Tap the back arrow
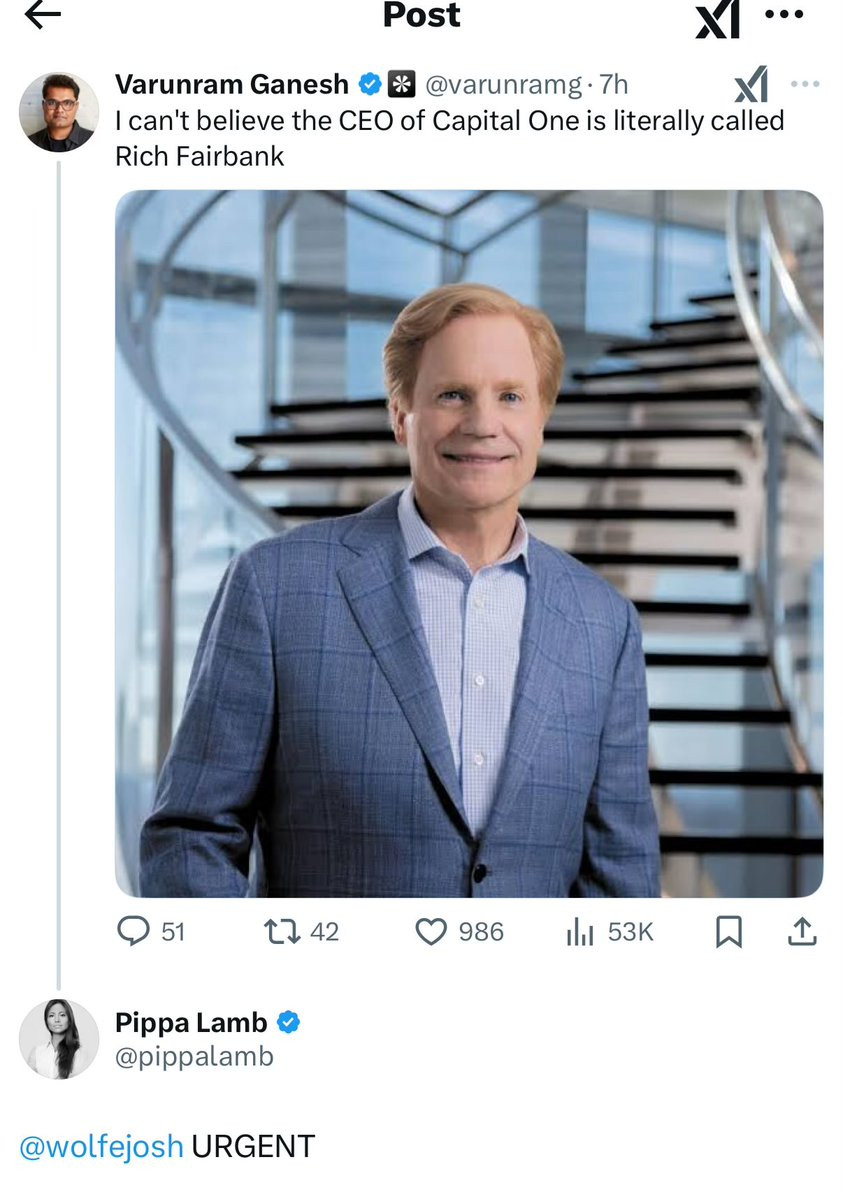This screenshot has height=1199, width=843. click(42, 15)
